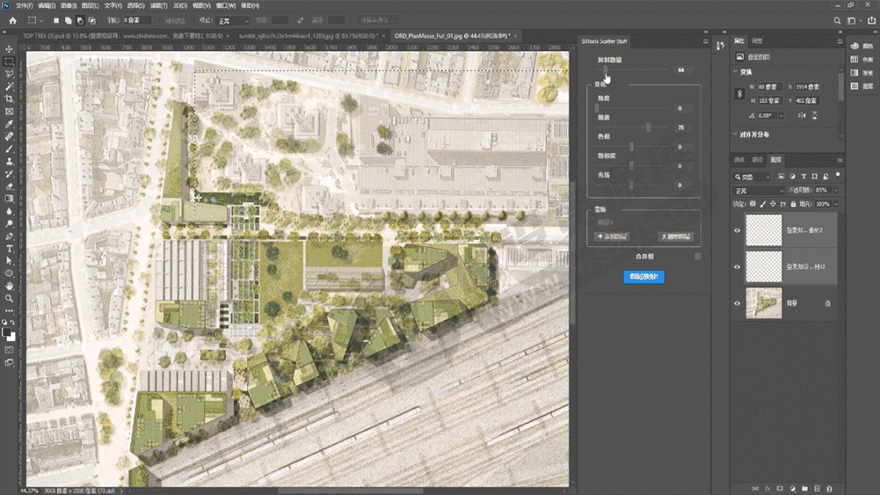The height and width of the screenshot is (495, 880).
Task: Toggle the lock position icon
Action: click(x=773, y=204)
